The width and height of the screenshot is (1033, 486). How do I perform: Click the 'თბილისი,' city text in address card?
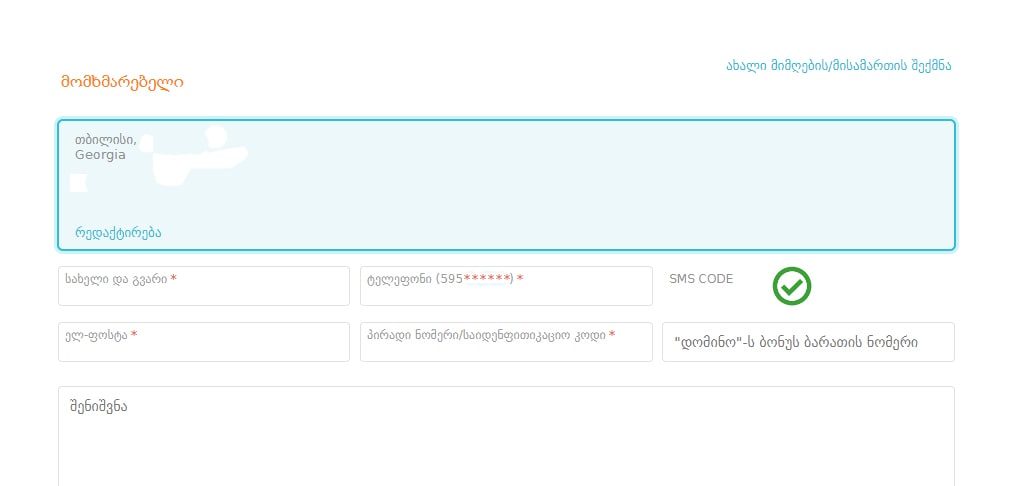click(106, 140)
